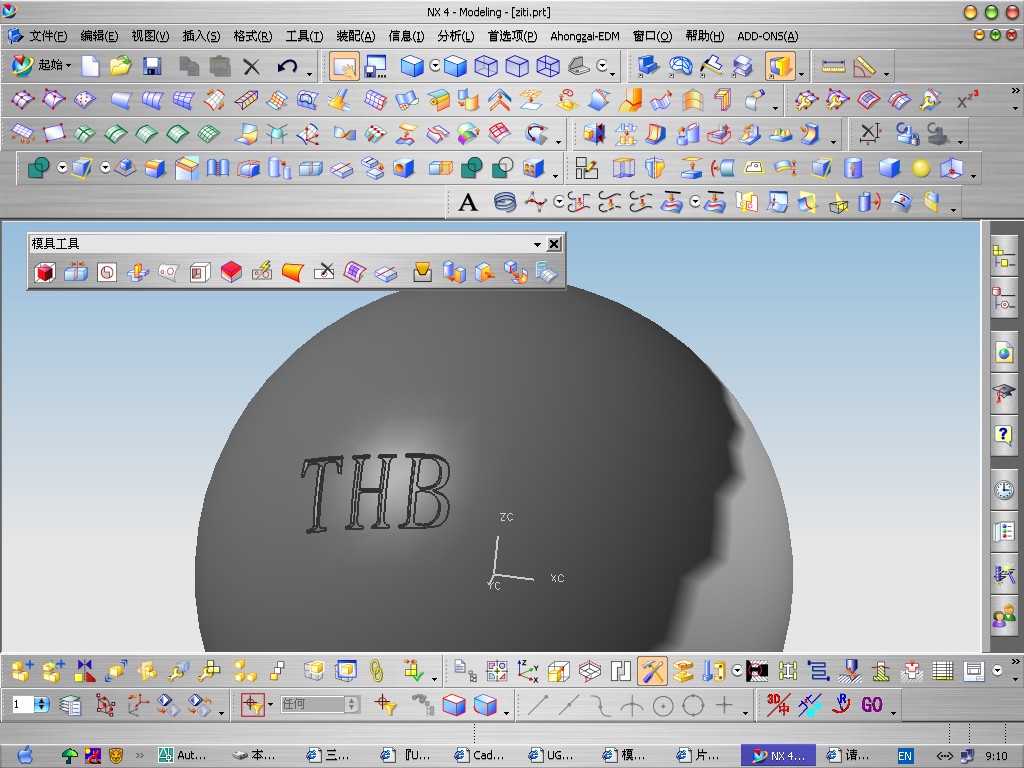
Task: Toggle the quadrant point snap circle icon
Action: (693, 705)
